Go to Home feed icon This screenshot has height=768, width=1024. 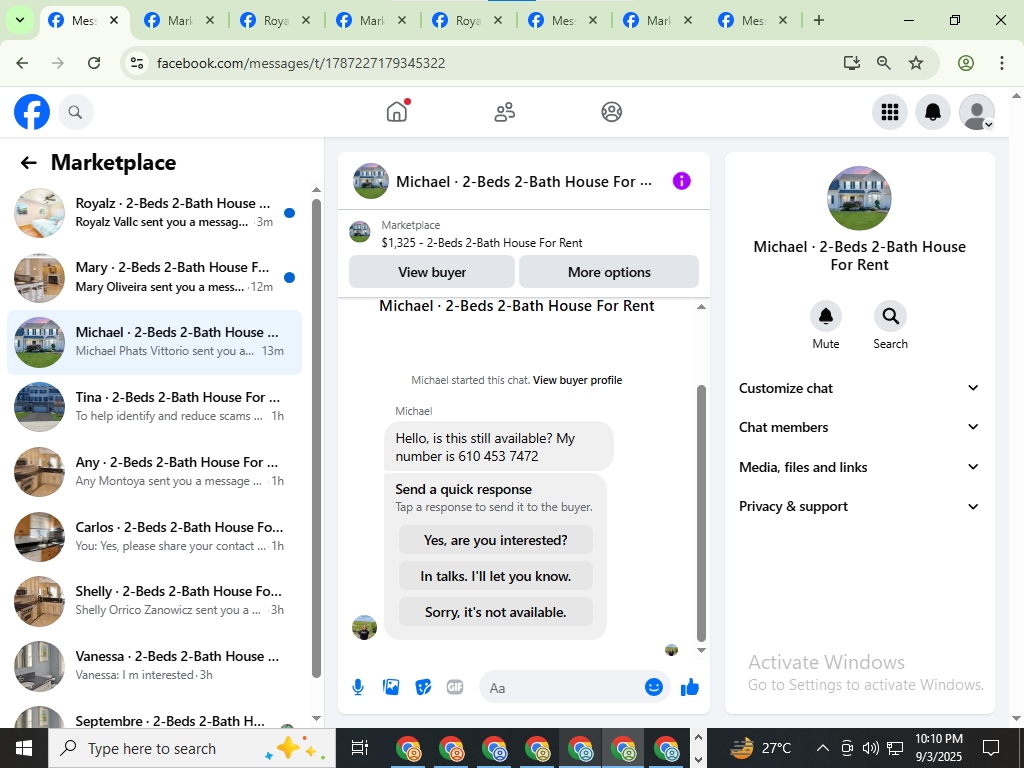(x=396, y=112)
